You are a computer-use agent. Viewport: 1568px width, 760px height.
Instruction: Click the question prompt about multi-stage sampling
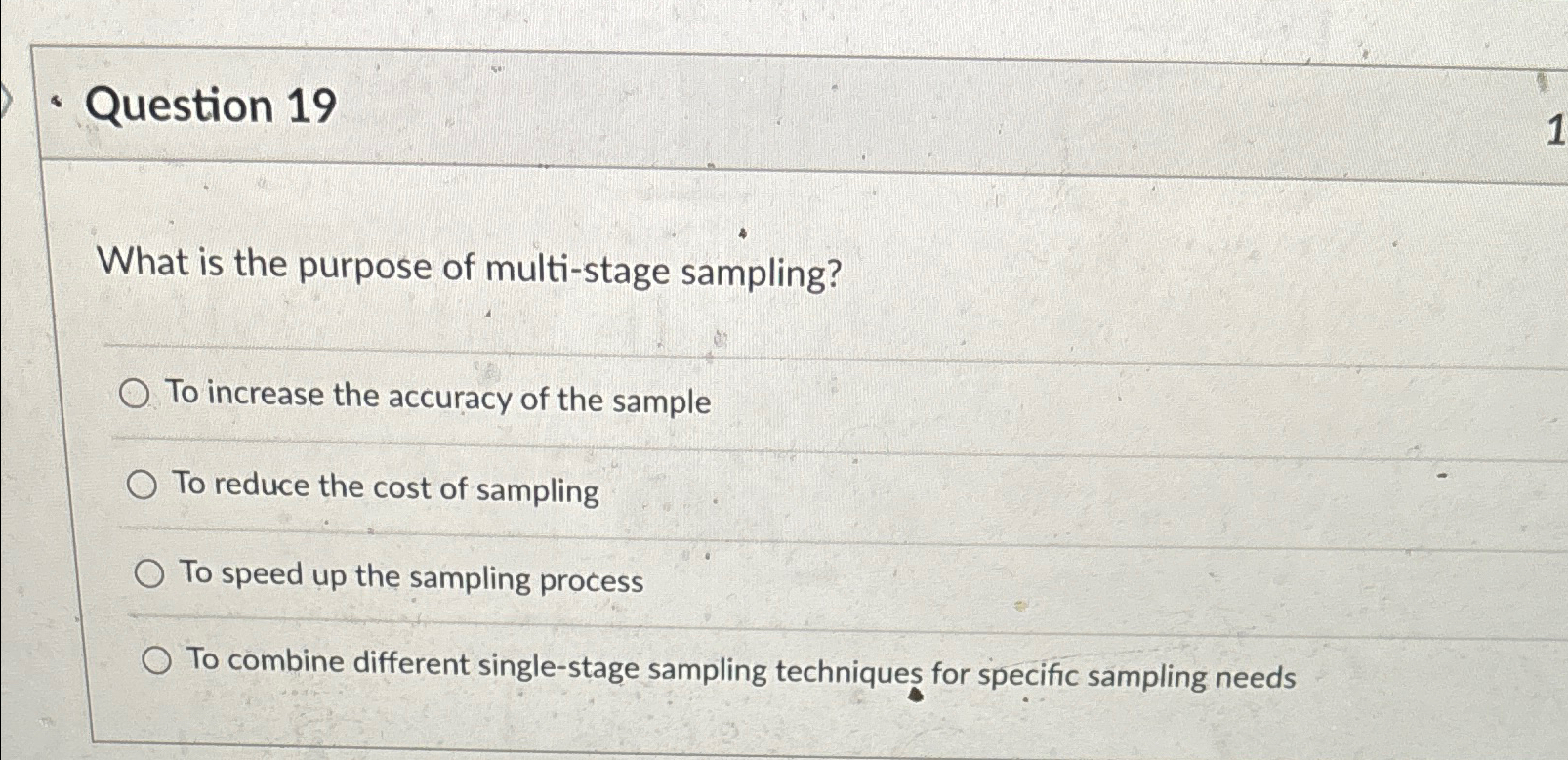469,268
